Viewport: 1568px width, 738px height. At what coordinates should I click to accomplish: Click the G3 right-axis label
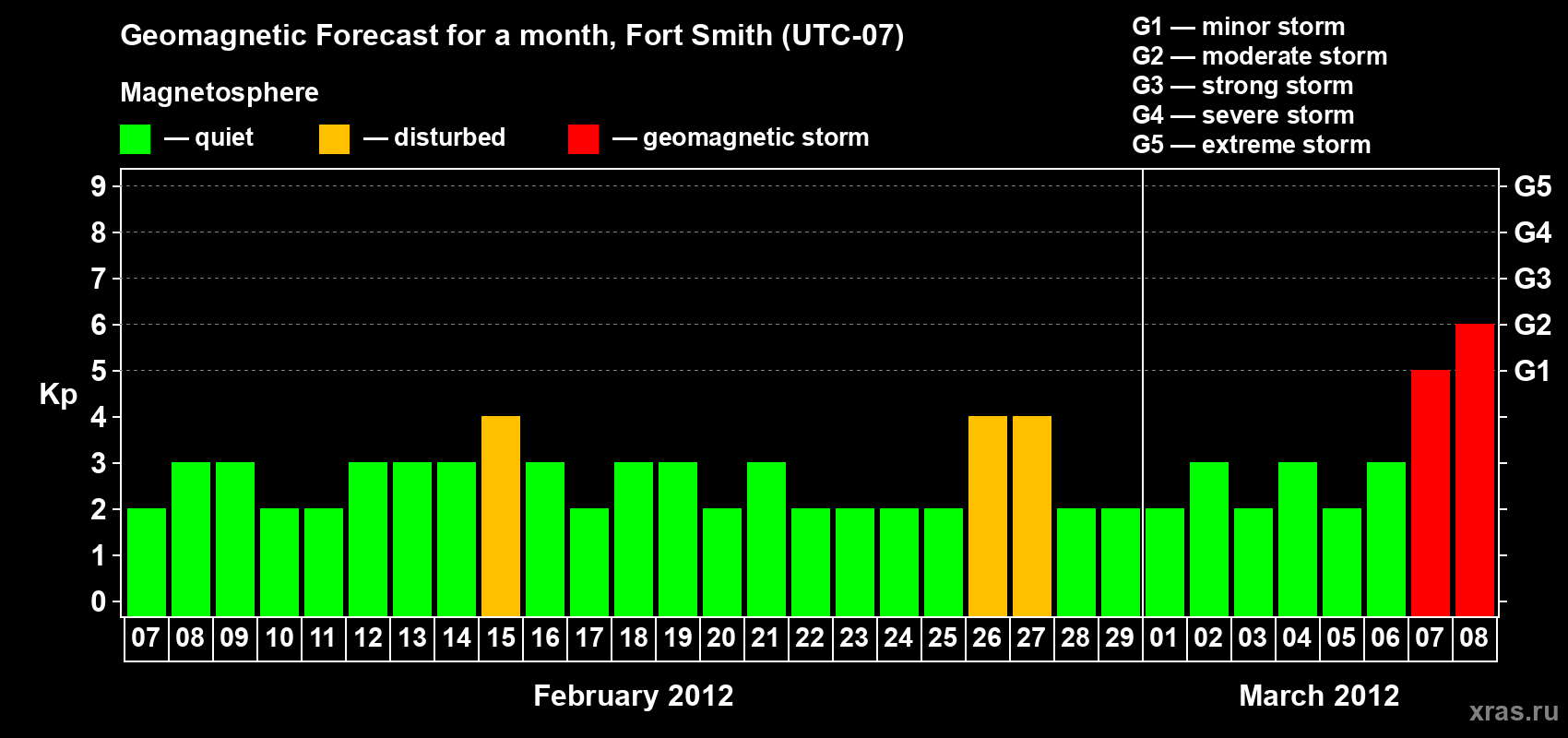point(1532,279)
